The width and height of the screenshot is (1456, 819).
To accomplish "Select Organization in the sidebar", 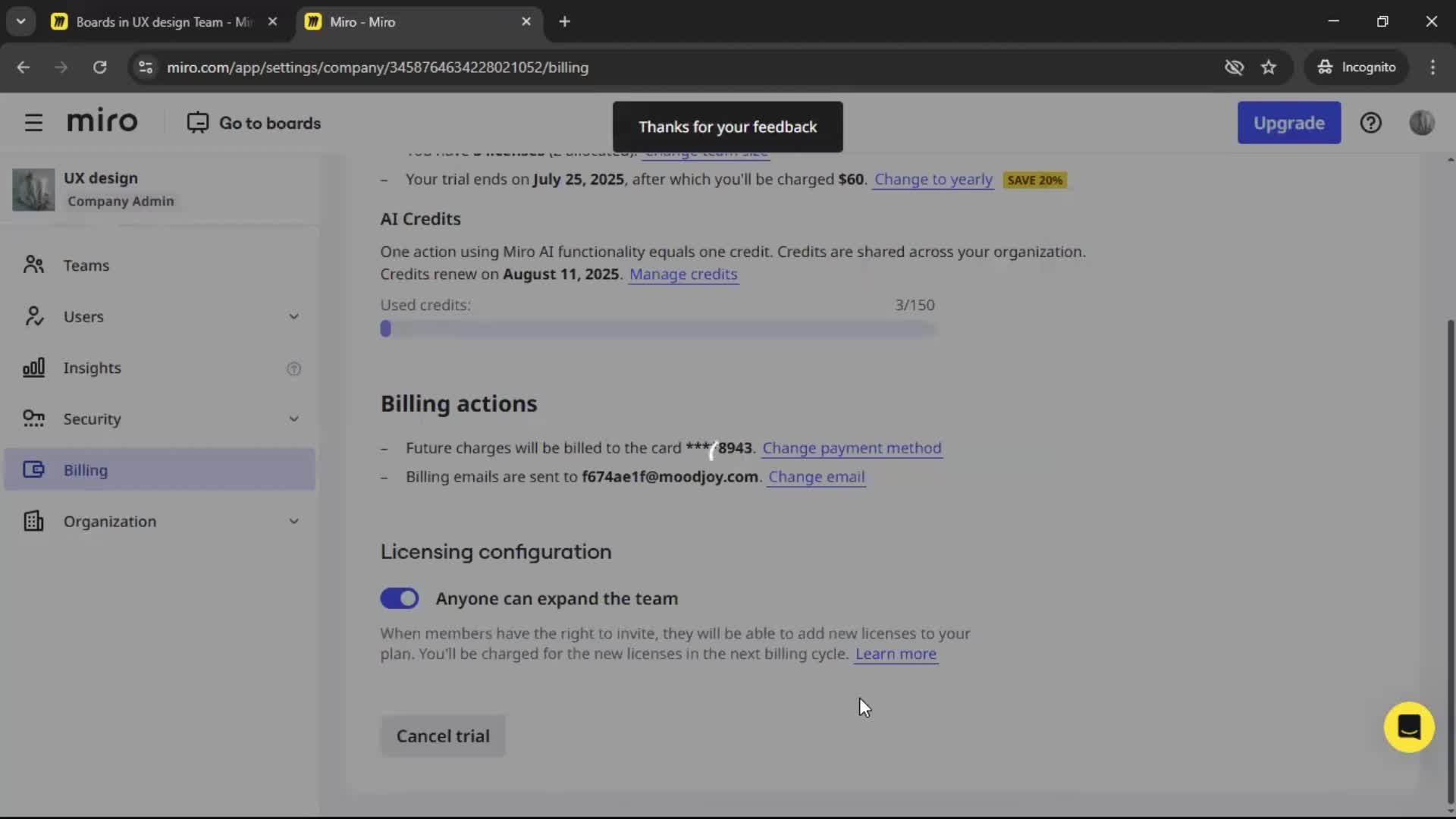I will pos(159,521).
